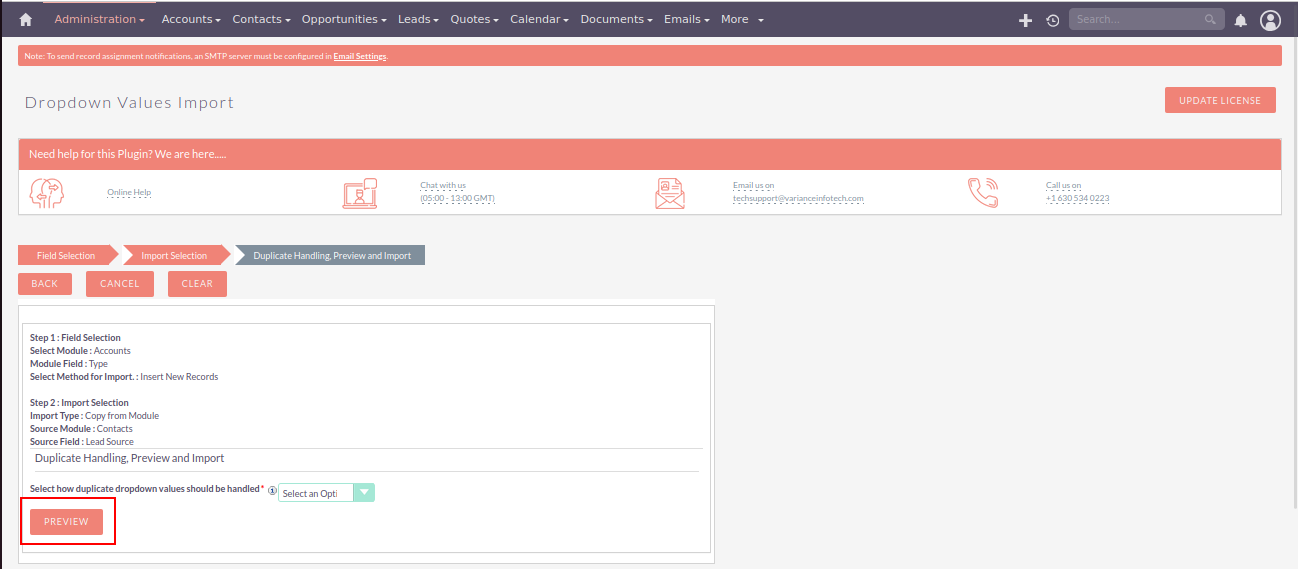Screen dimensions: 1298x569
Task: Follow the Email Settings link
Action: click(359, 56)
